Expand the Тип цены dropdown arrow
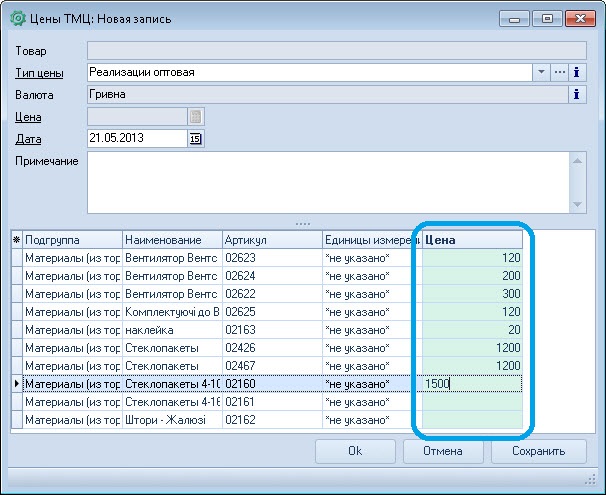 (541, 72)
